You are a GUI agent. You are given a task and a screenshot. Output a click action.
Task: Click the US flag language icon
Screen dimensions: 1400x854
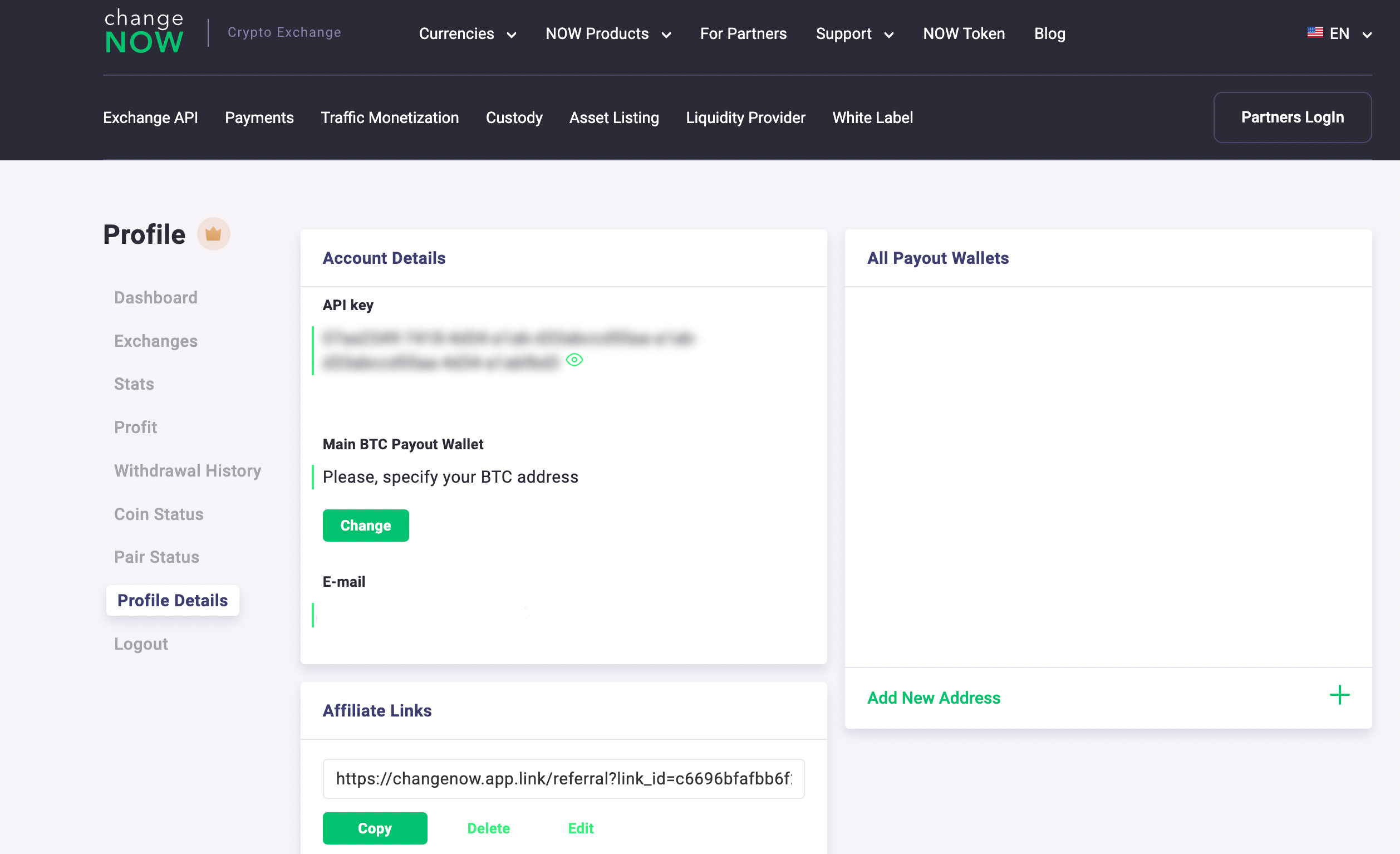(1315, 32)
